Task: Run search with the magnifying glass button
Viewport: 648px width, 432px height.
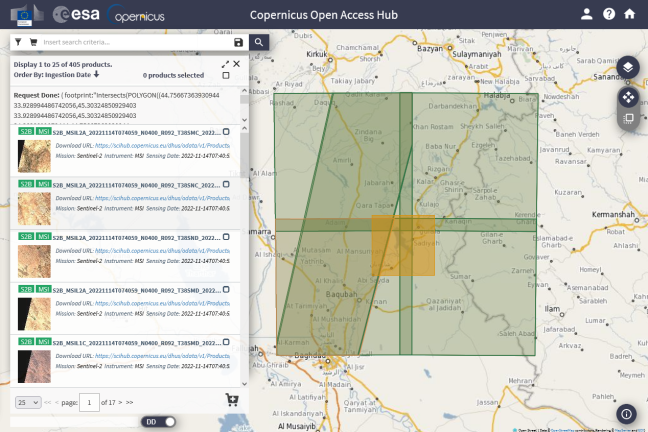Action: (x=259, y=42)
